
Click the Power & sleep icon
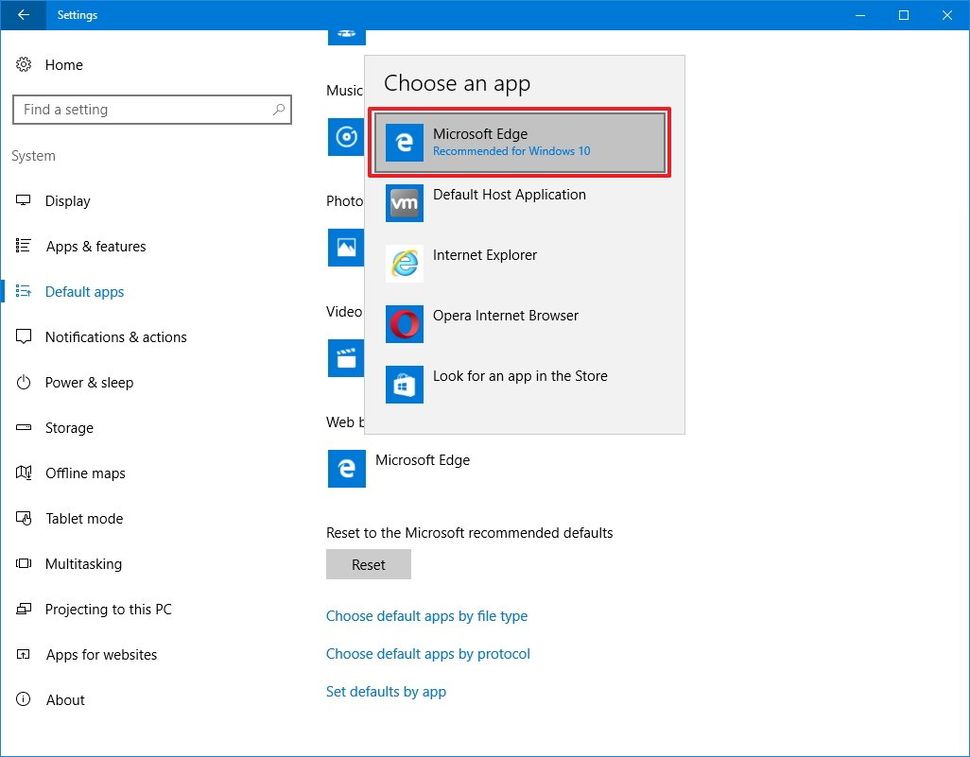click(x=23, y=382)
